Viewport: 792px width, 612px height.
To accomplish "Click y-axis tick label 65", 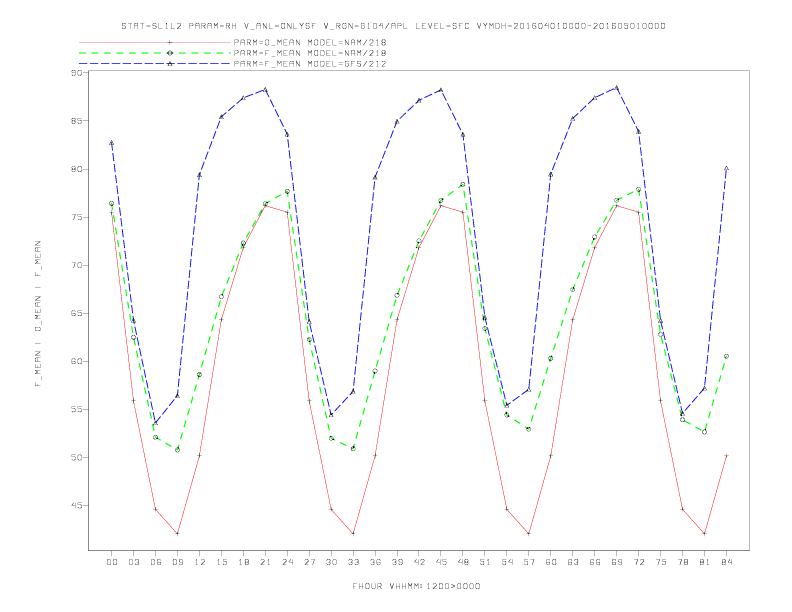I will coord(76,313).
